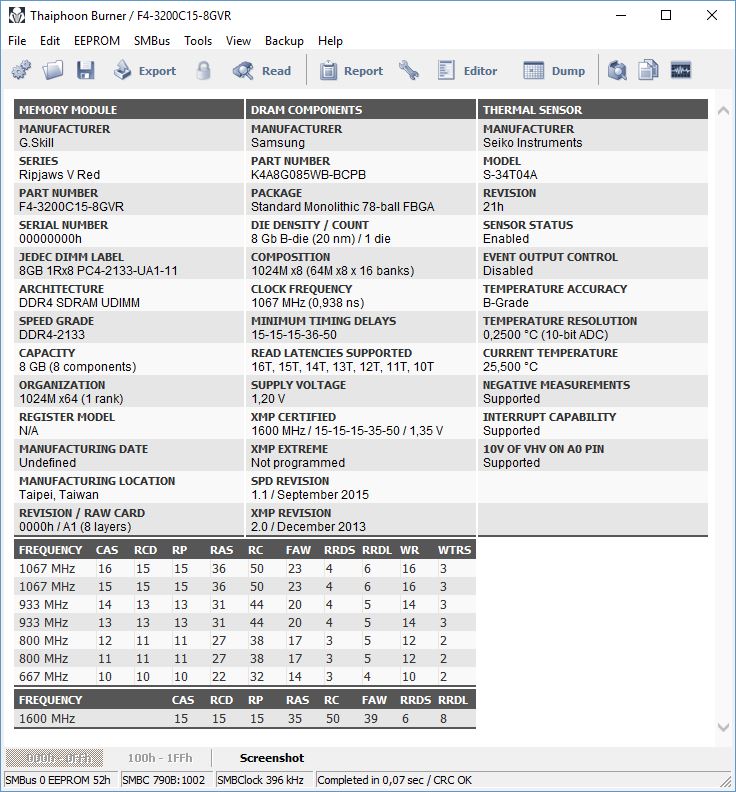Click the 8 Gb B-die density value

321,239
